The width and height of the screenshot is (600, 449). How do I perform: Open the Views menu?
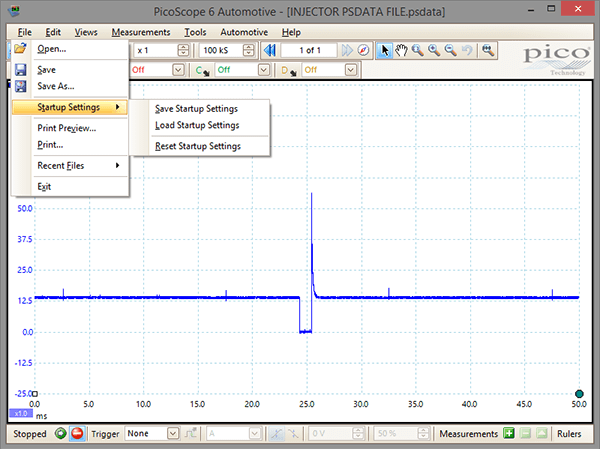click(x=86, y=32)
